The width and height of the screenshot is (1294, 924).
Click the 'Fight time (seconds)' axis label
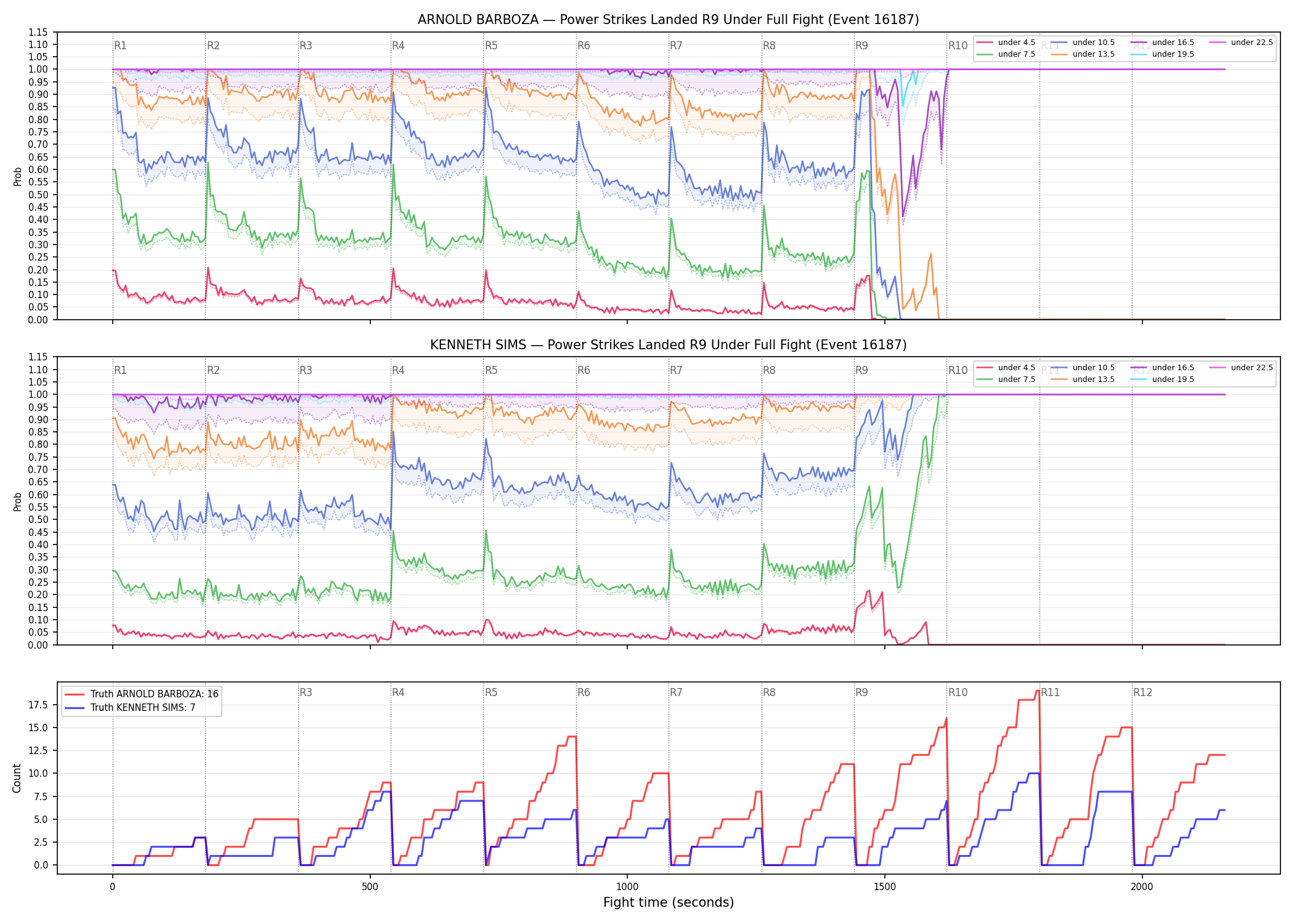[669, 902]
